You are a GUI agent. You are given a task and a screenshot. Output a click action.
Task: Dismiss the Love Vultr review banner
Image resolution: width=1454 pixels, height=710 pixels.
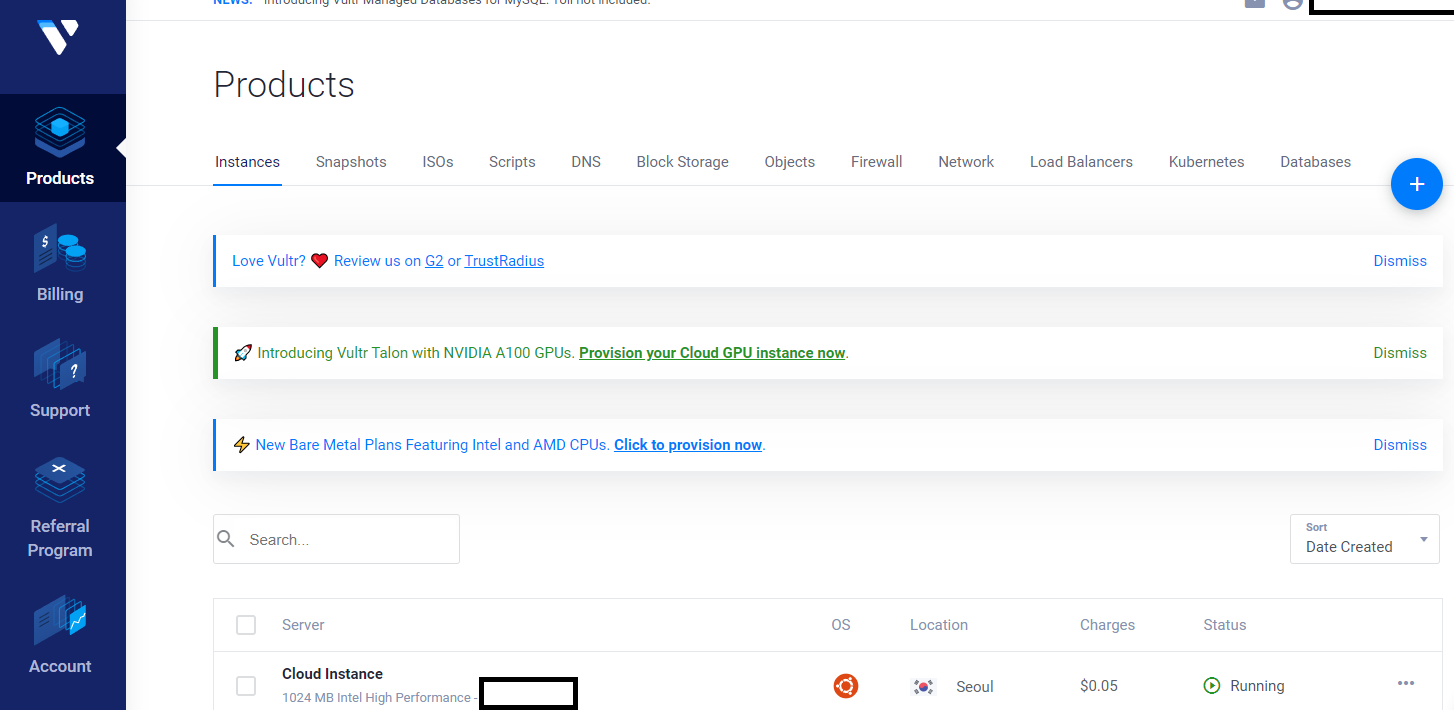point(1400,261)
